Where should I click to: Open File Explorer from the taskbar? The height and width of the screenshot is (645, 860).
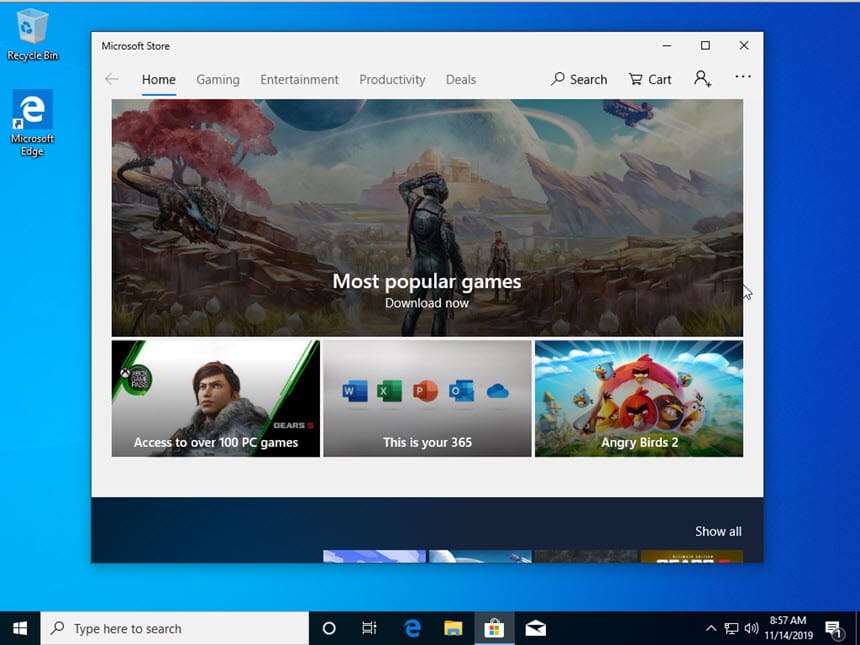[453, 628]
